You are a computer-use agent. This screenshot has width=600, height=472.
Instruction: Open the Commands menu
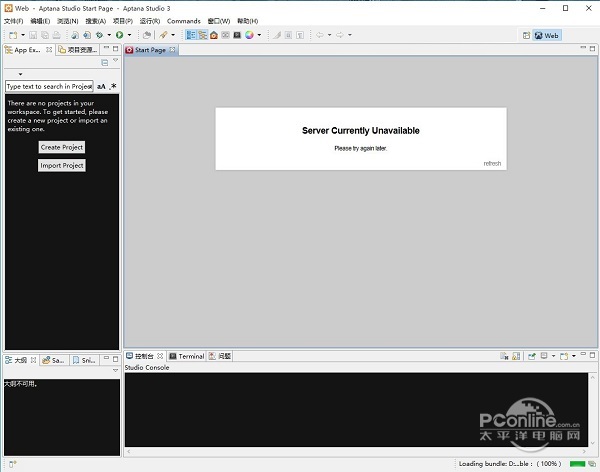pos(183,20)
